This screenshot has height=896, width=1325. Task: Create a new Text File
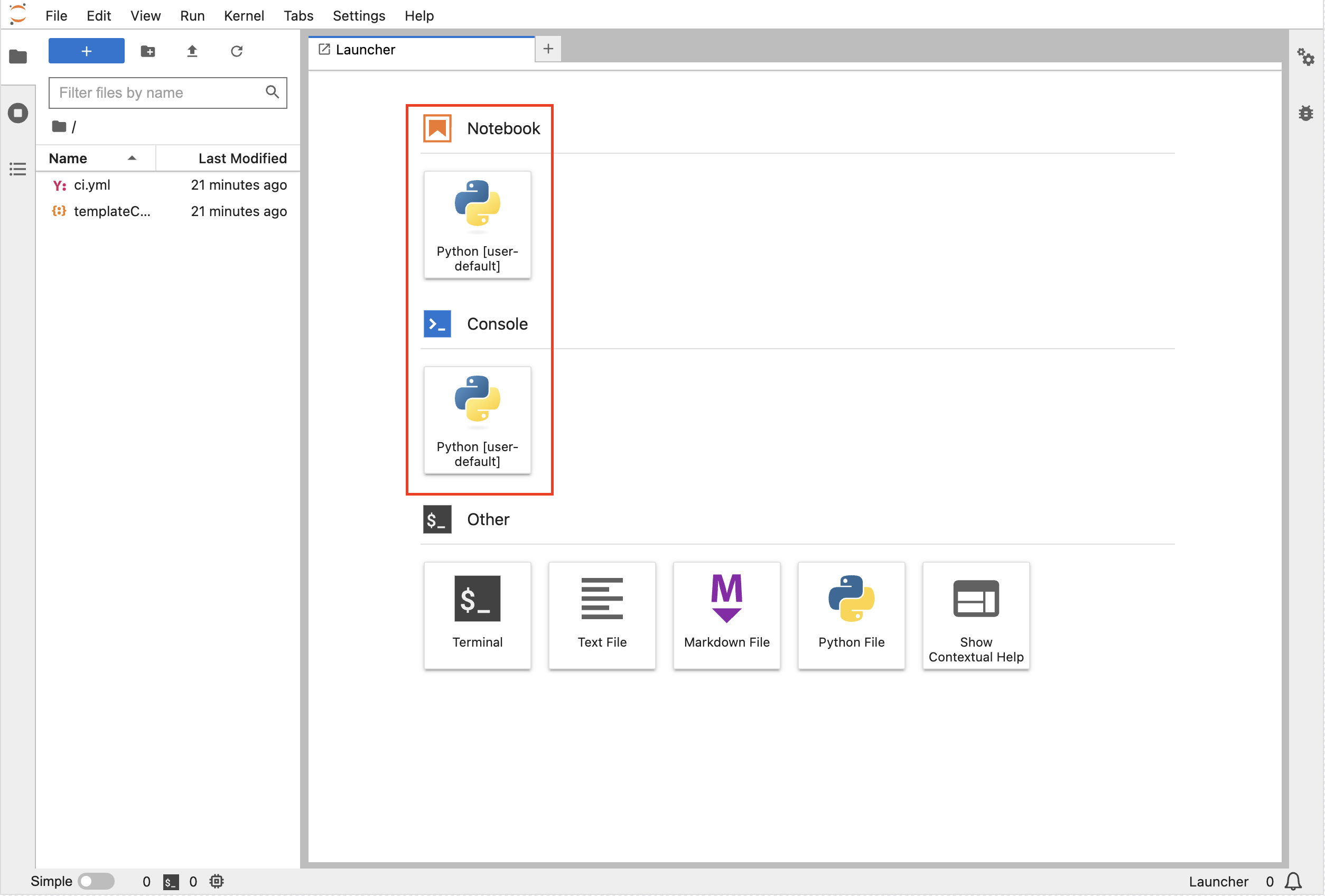tap(602, 615)
